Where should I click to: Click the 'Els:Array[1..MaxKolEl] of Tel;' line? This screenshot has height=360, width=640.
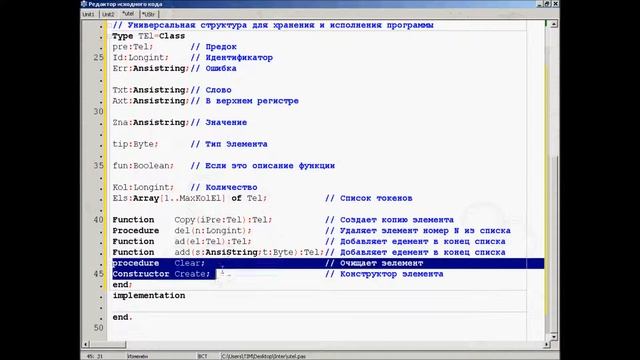(x=189, y=198)
